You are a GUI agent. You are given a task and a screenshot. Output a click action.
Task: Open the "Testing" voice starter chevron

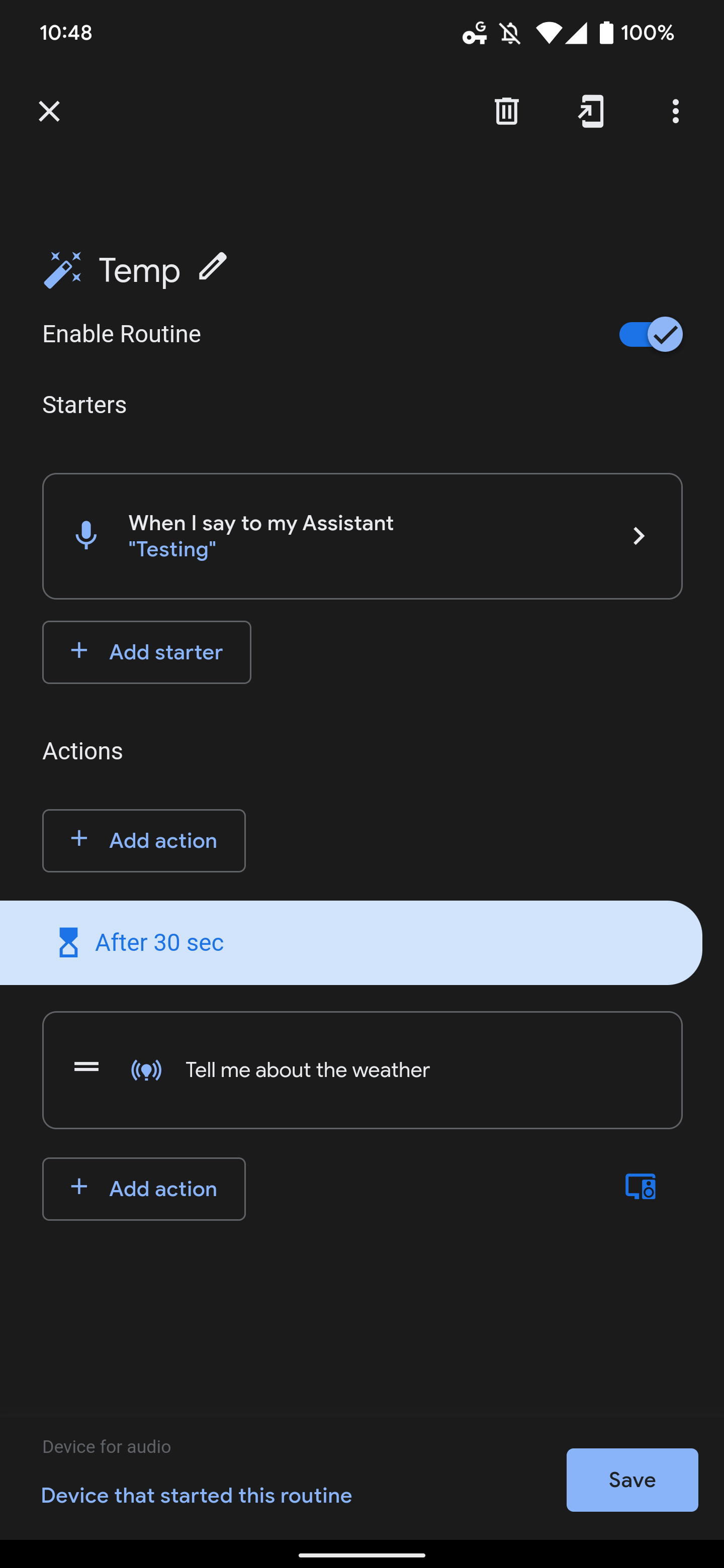[x=638, y=536]
